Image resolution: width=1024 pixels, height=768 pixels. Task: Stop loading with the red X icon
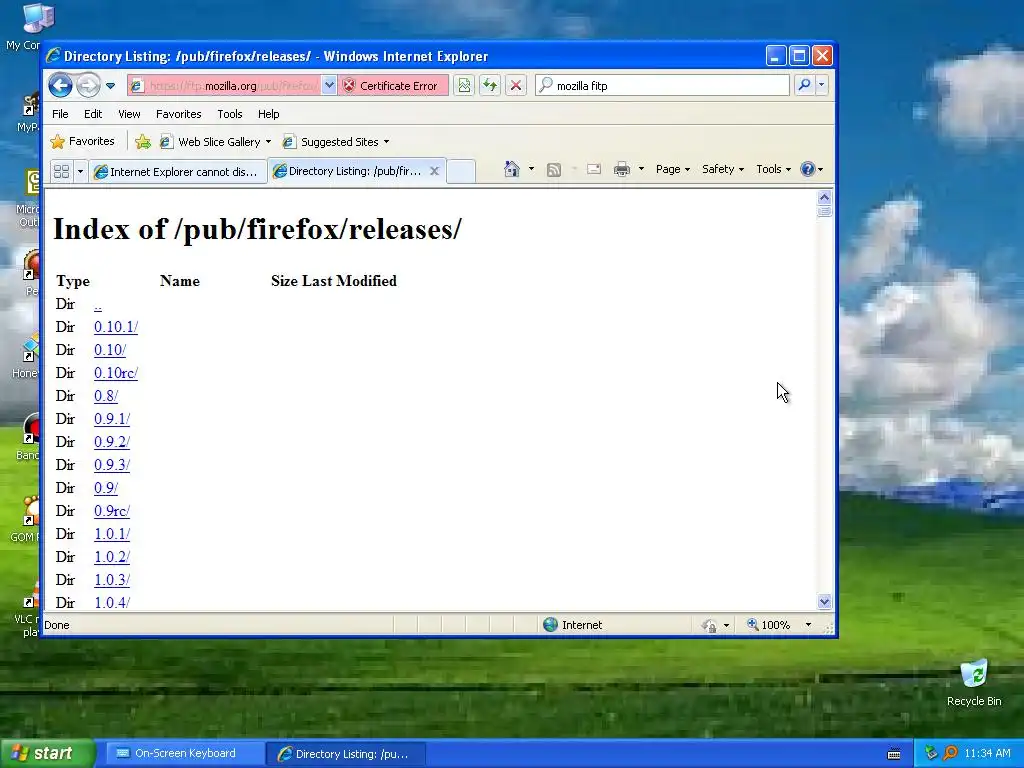click(x=516, y=85)
